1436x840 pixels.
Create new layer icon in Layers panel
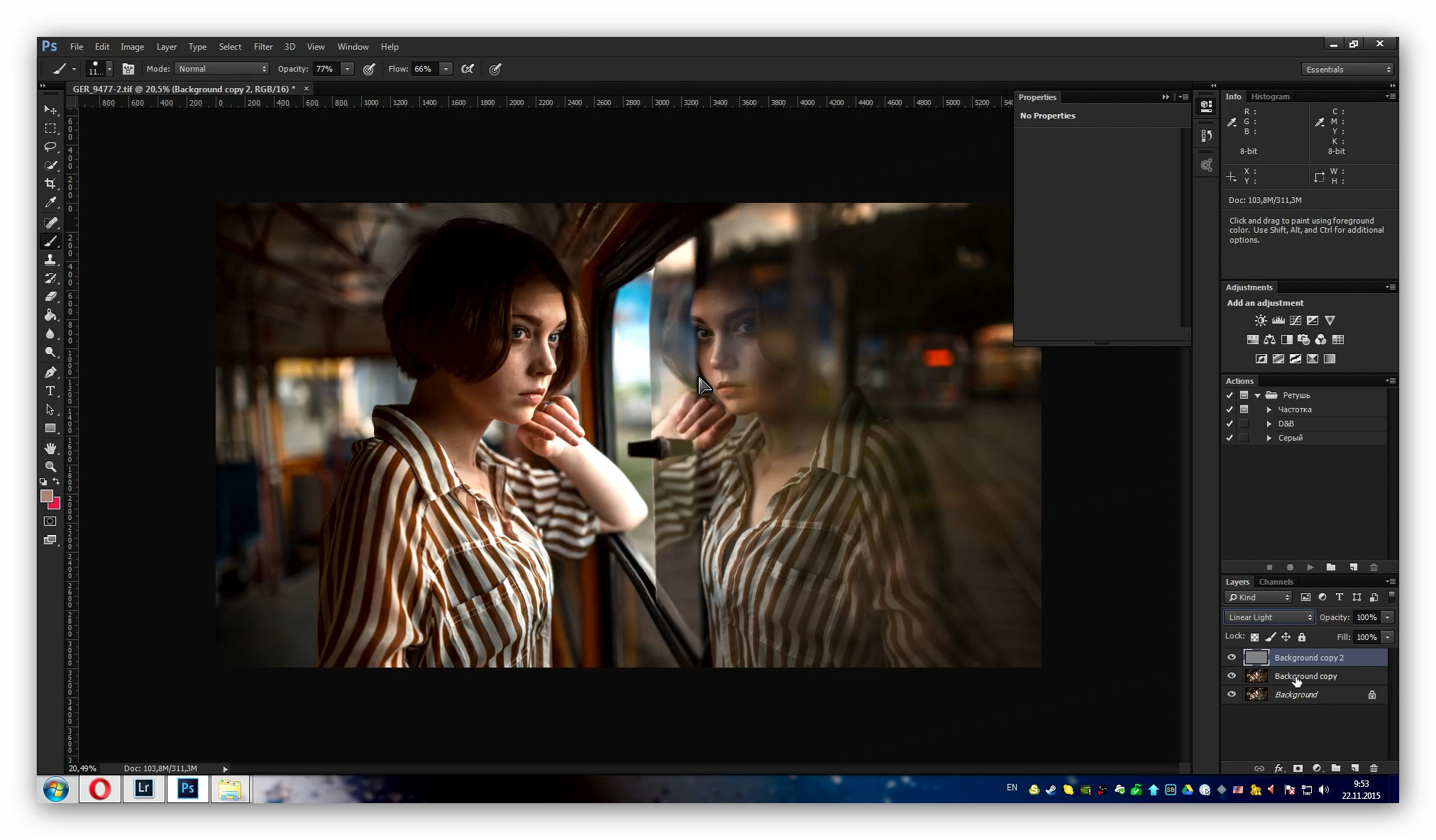[x=1354, y=768]
